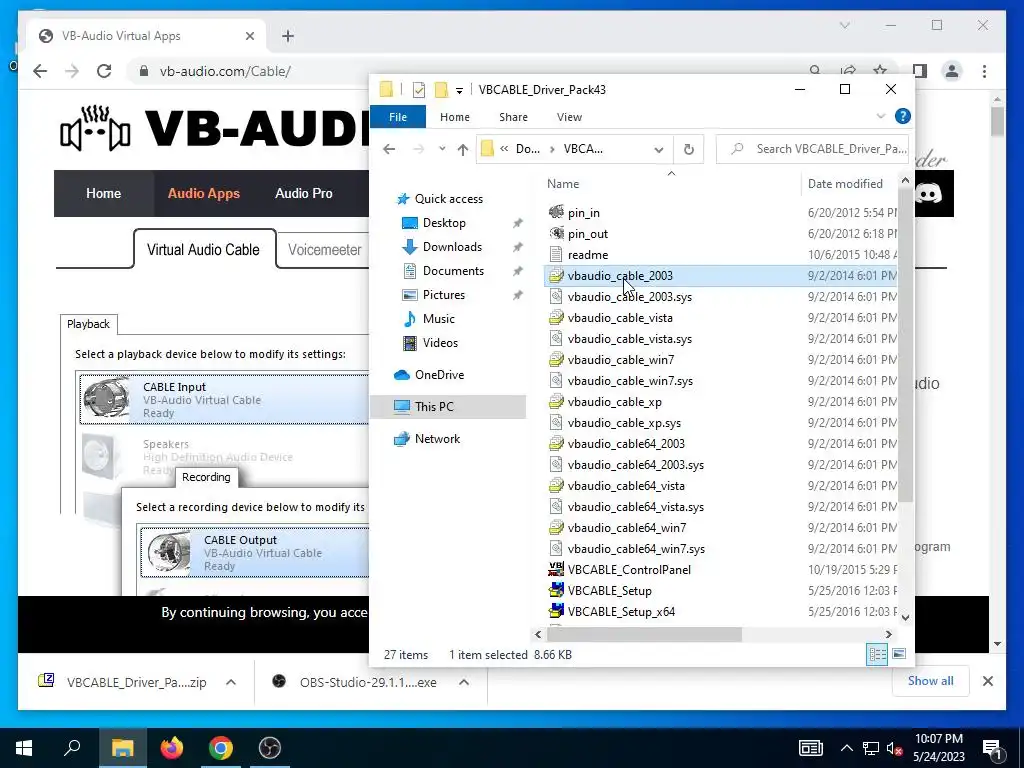Show hidden system tray icons
Screen dimensions: 1024x768
point(846,748)
